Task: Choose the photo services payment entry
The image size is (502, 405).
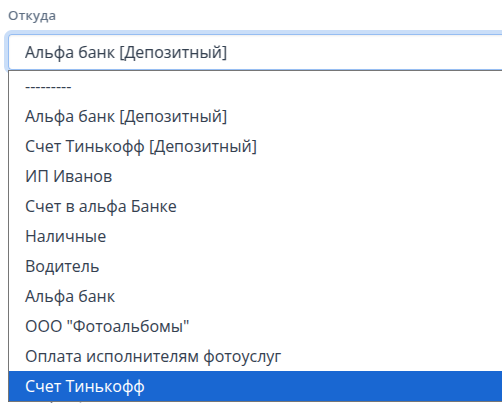Action: click(255, 356)
